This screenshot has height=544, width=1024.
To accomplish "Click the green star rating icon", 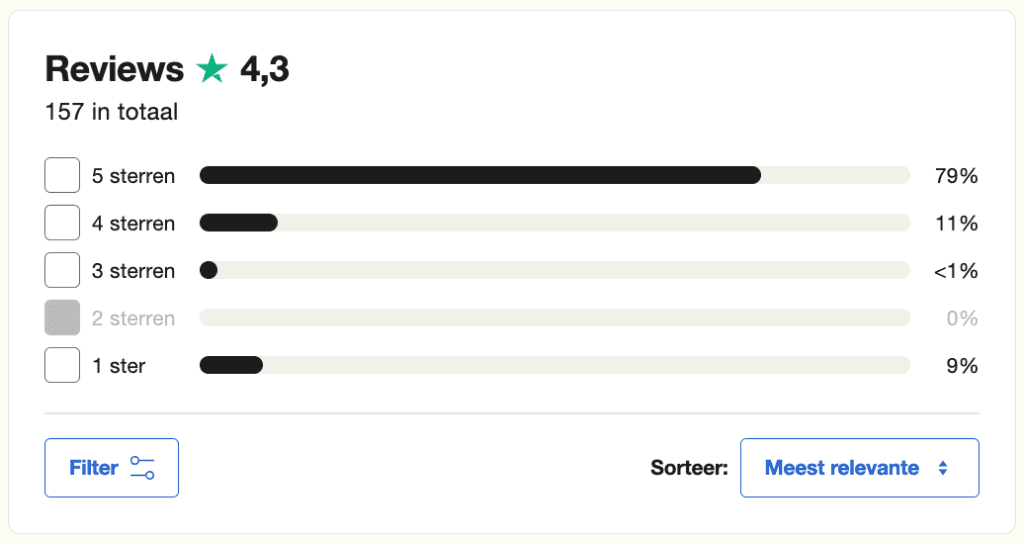I will click(212, 70).
